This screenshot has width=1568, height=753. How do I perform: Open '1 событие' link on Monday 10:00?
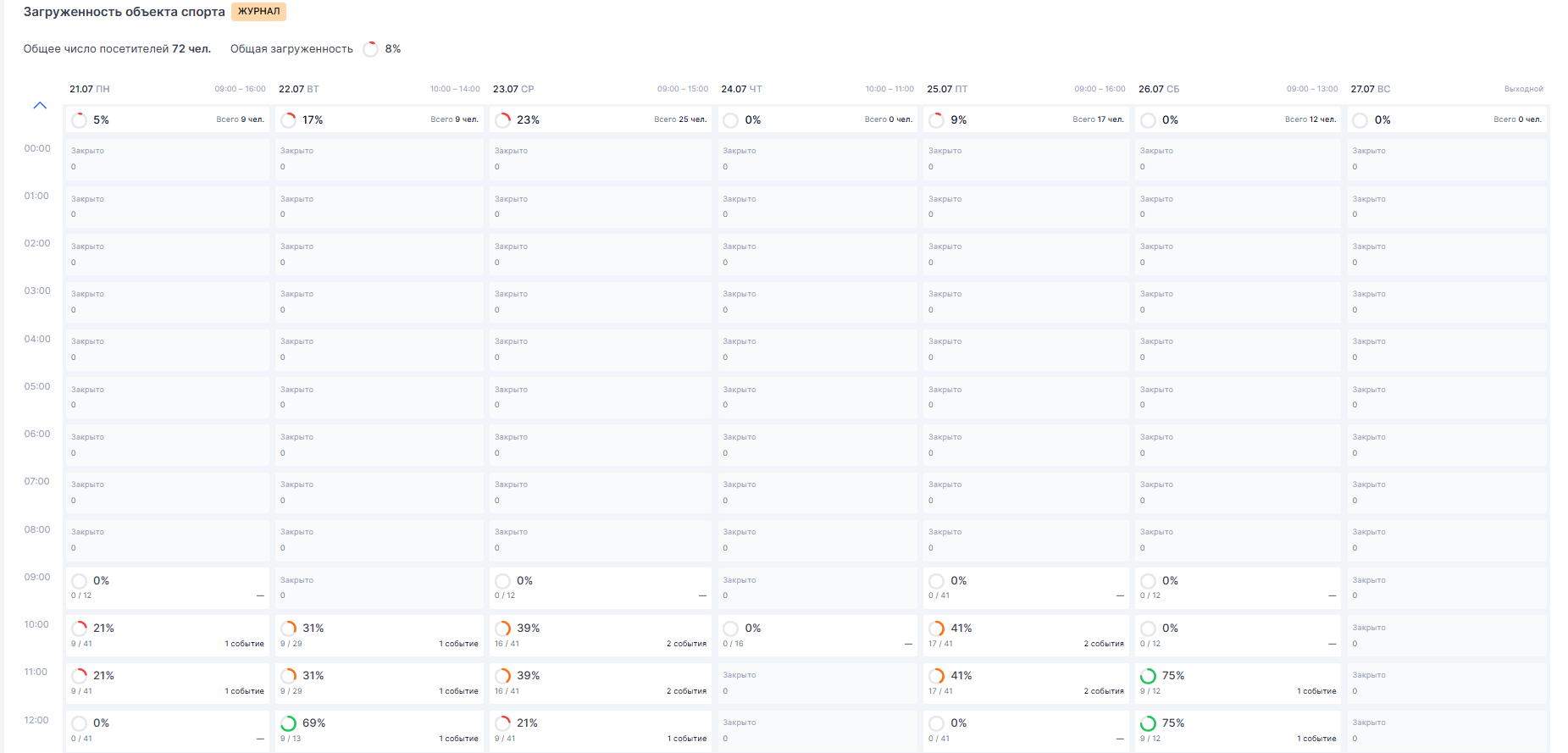tap(244, 644)
